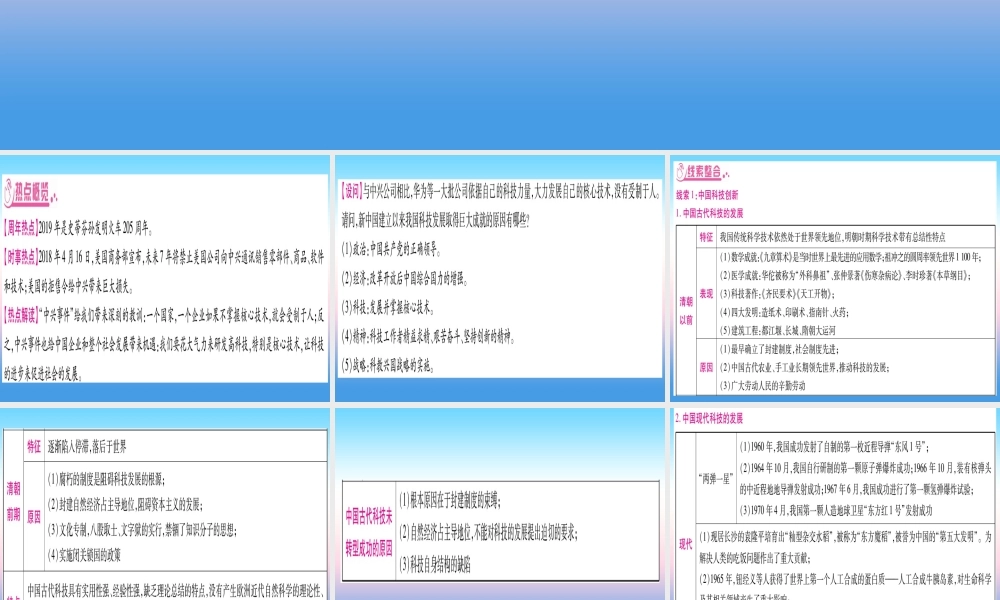The height and width of the screenshot is (600, 1000).
Task: Click the 现代 table cell
Action: pos(686,544)
